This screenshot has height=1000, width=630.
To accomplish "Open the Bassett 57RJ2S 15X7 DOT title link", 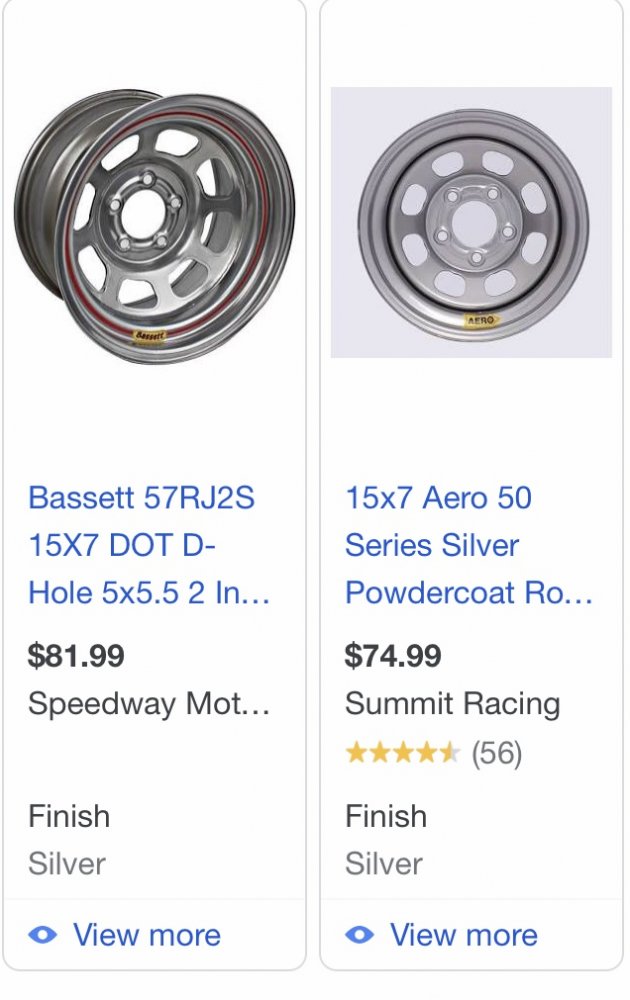I will 149,545.
